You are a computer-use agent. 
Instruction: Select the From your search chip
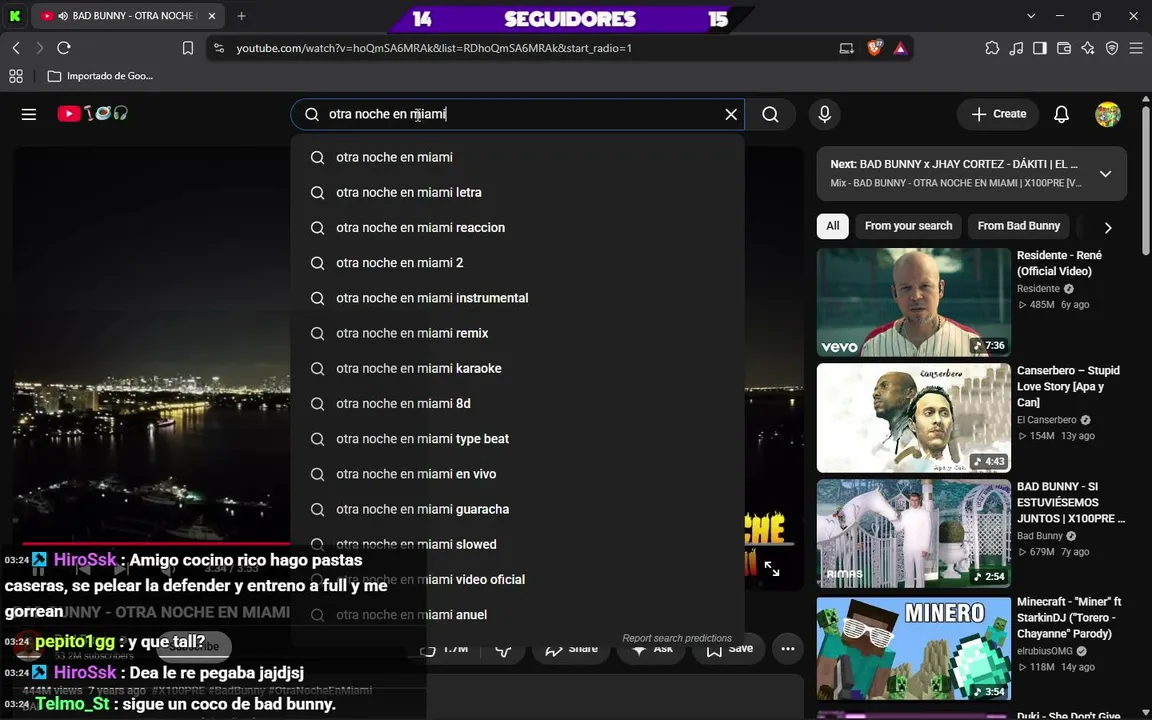click(x=908, y=226)
